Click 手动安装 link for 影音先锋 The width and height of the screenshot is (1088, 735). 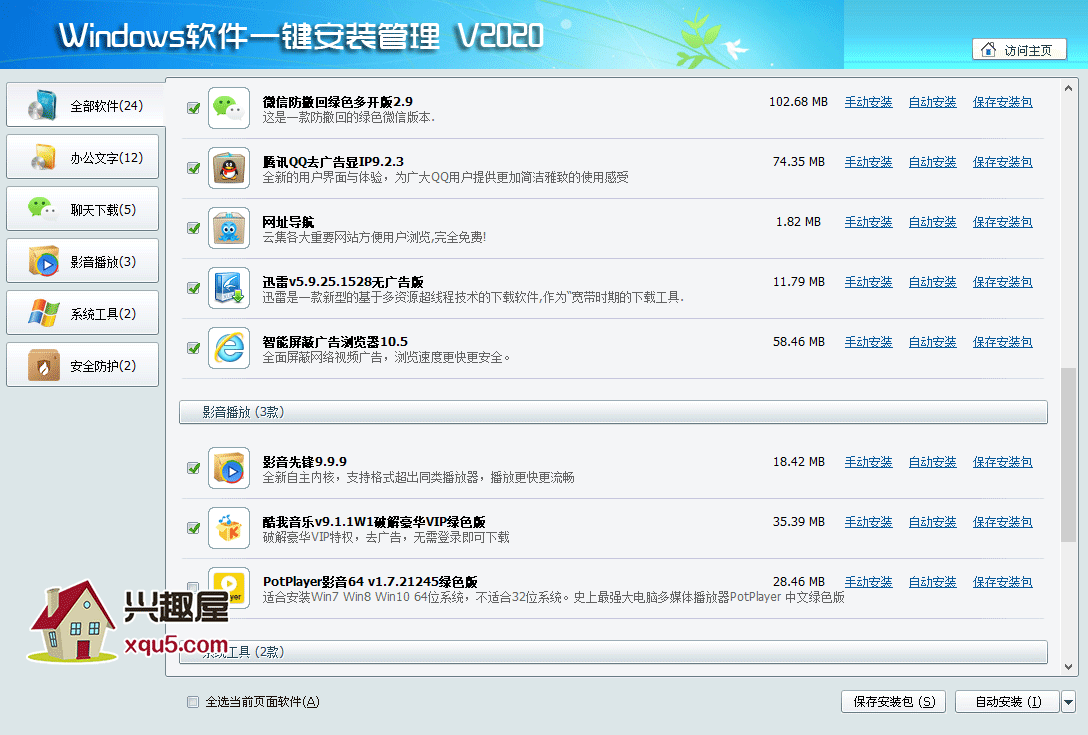point(868,462)
